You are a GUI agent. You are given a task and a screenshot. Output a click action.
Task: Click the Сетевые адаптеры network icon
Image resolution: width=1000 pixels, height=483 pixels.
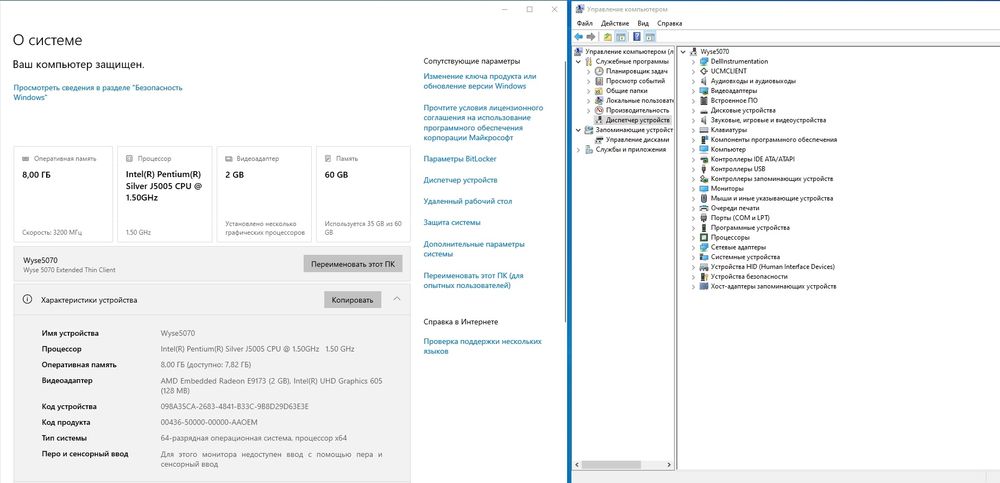pyautogui.click(x=704, y=247)
